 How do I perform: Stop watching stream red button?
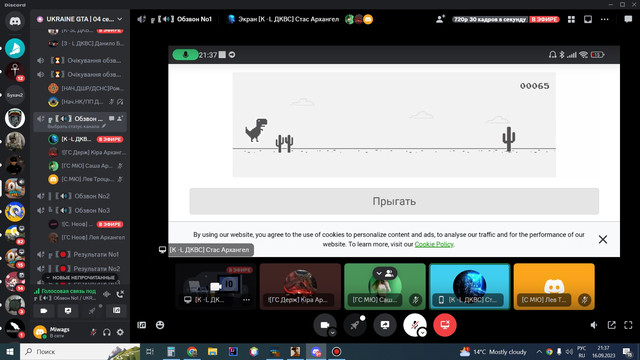[444, 325]
